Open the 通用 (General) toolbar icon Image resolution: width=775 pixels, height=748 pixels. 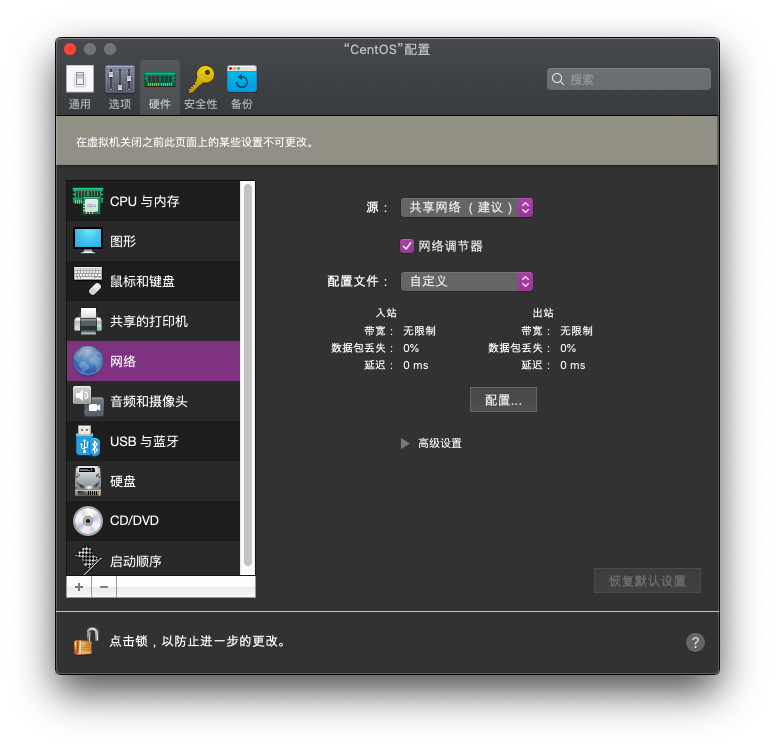pos(80,79)
